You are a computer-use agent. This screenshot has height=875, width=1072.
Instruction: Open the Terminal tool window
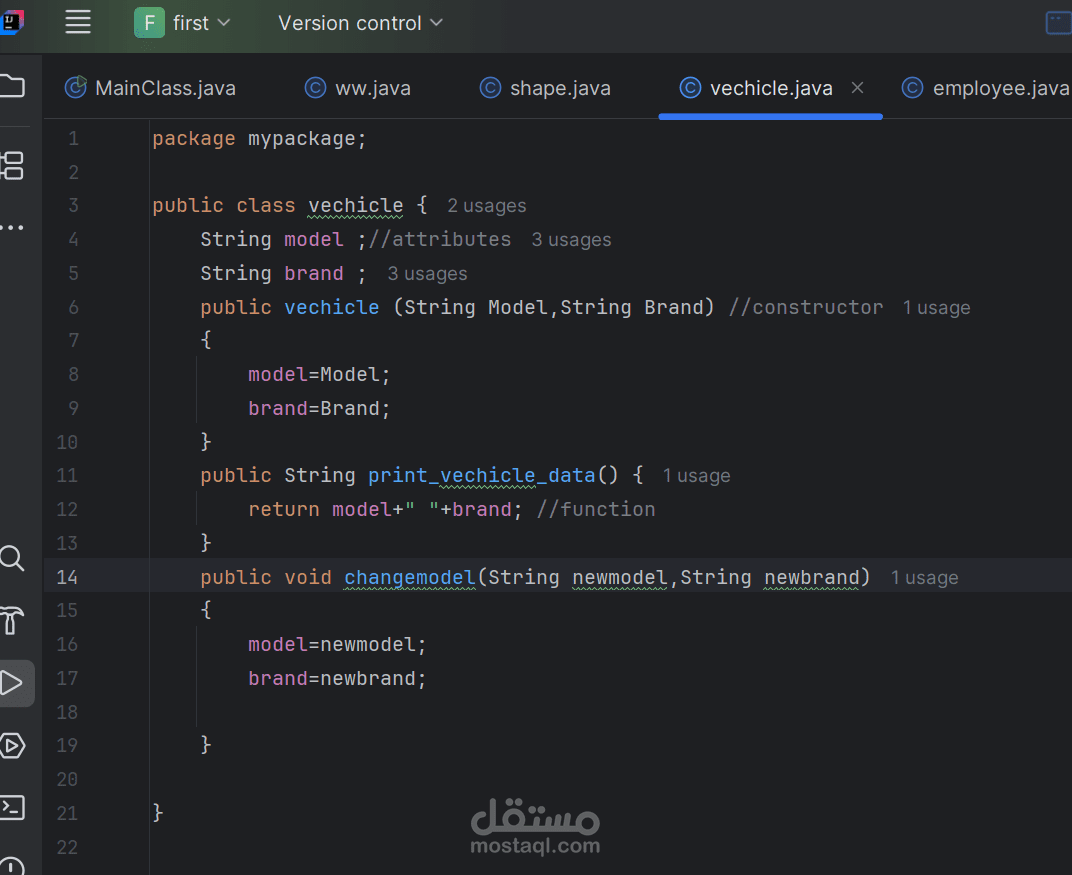(x=12, y=807)
